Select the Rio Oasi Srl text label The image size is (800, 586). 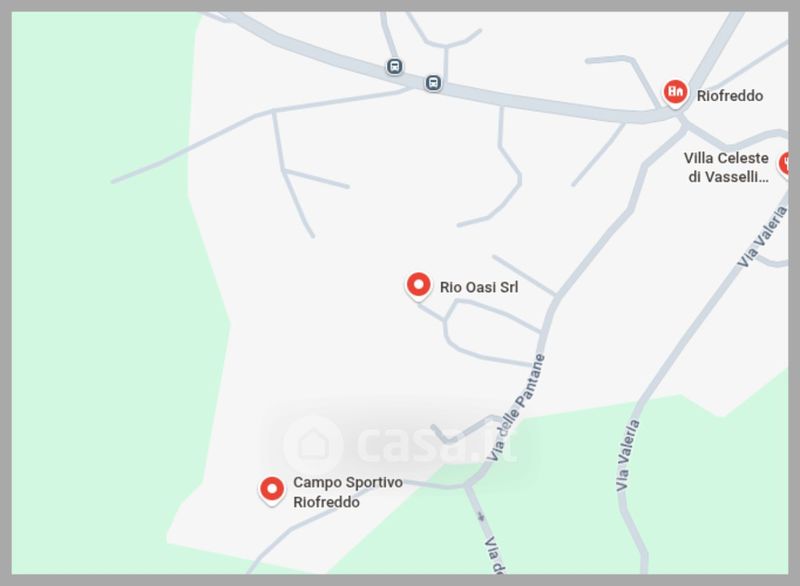pos(479,287)
